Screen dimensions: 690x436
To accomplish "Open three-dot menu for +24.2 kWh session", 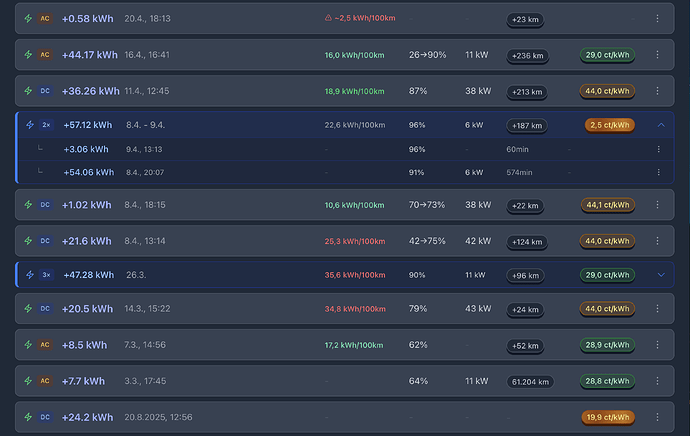I will (x=657, y=417).
